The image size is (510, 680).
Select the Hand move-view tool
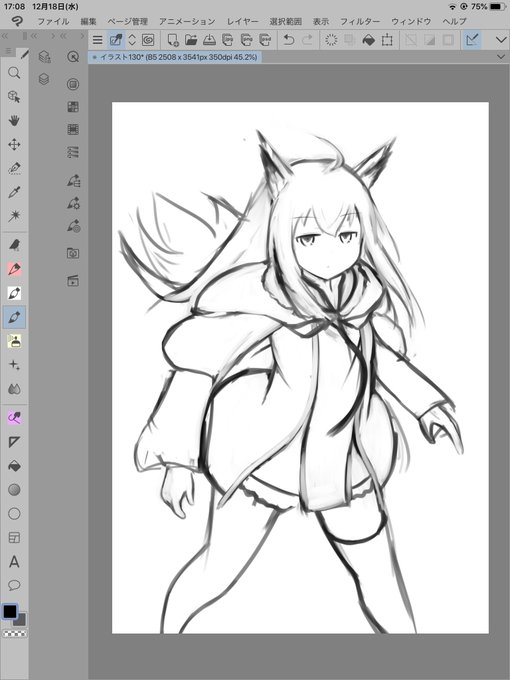pos(14,121)
